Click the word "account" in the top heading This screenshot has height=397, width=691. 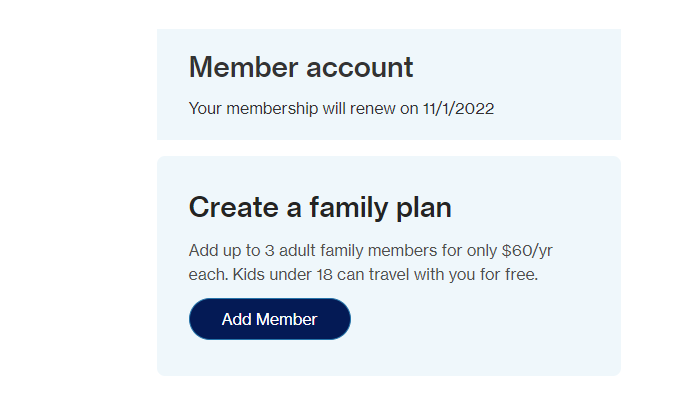click(360, 68)
